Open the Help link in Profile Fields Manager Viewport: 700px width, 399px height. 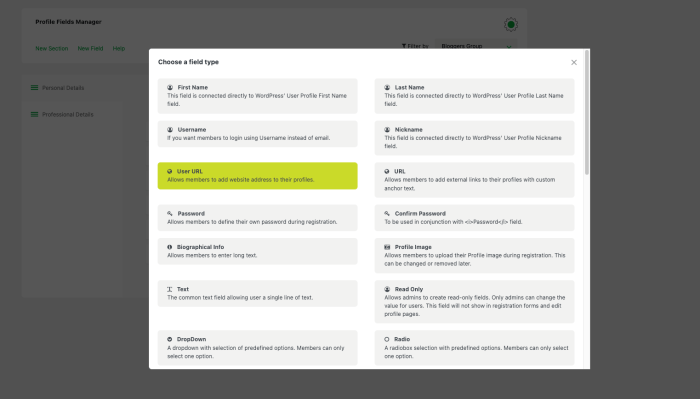[119, 48]
